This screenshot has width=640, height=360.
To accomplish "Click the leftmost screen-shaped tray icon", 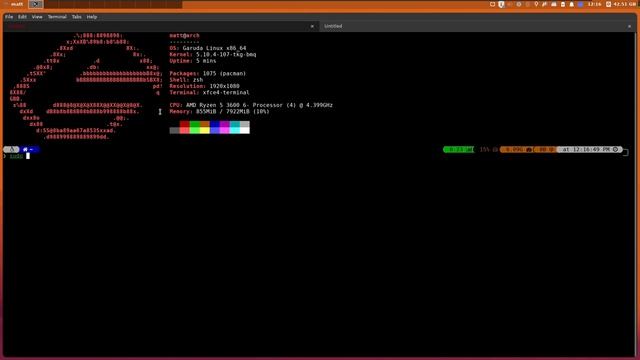I will [492, 4].
